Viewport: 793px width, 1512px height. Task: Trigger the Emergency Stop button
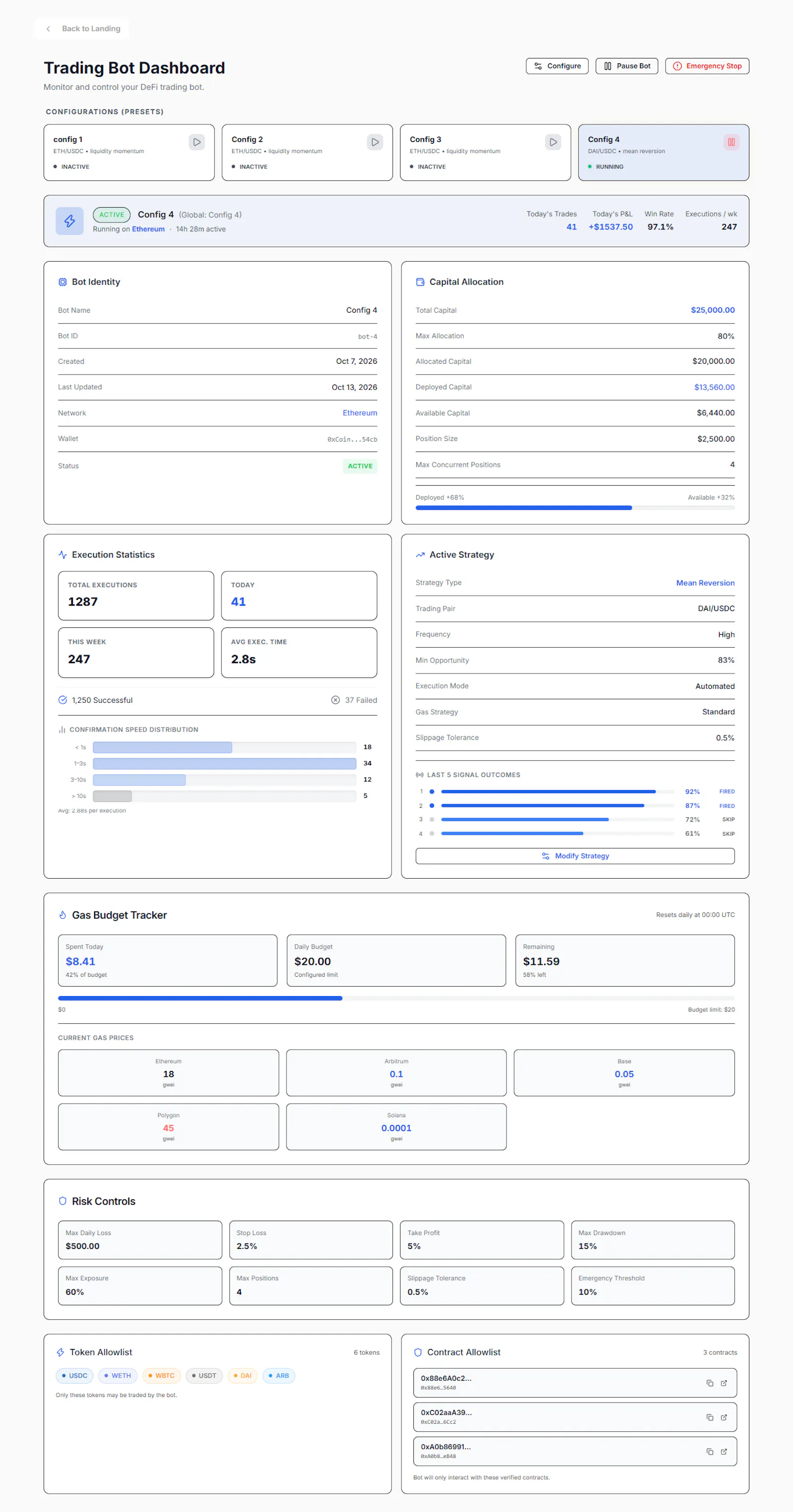tap(707, 66)
